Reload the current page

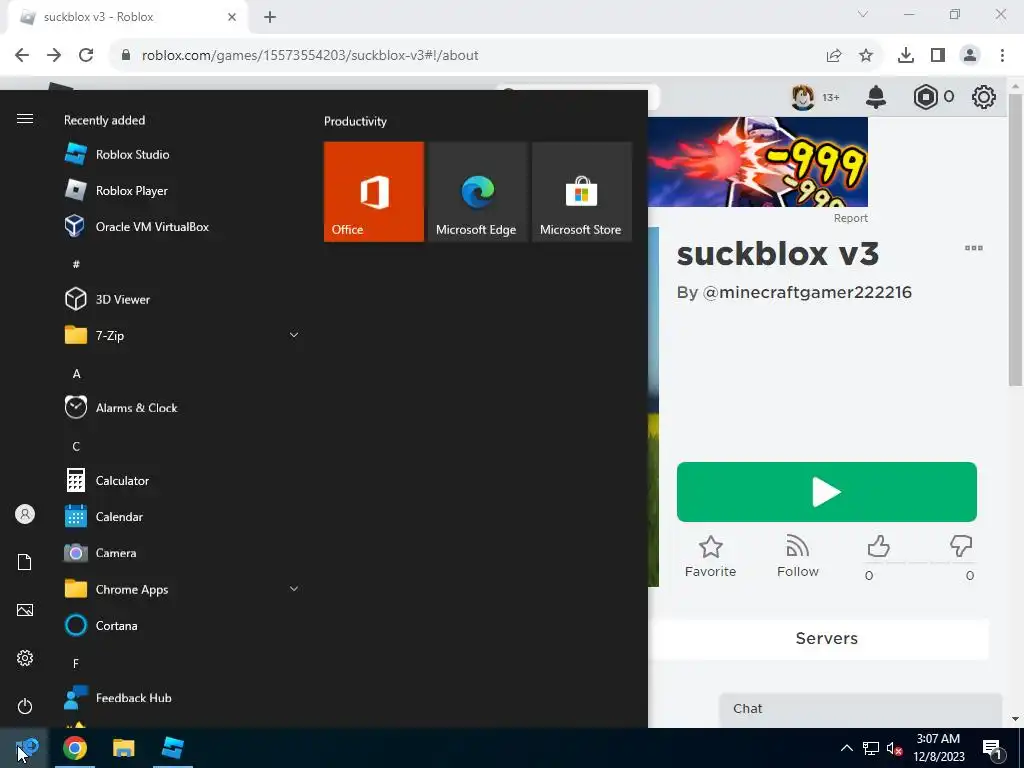click(x=86, y=56)
